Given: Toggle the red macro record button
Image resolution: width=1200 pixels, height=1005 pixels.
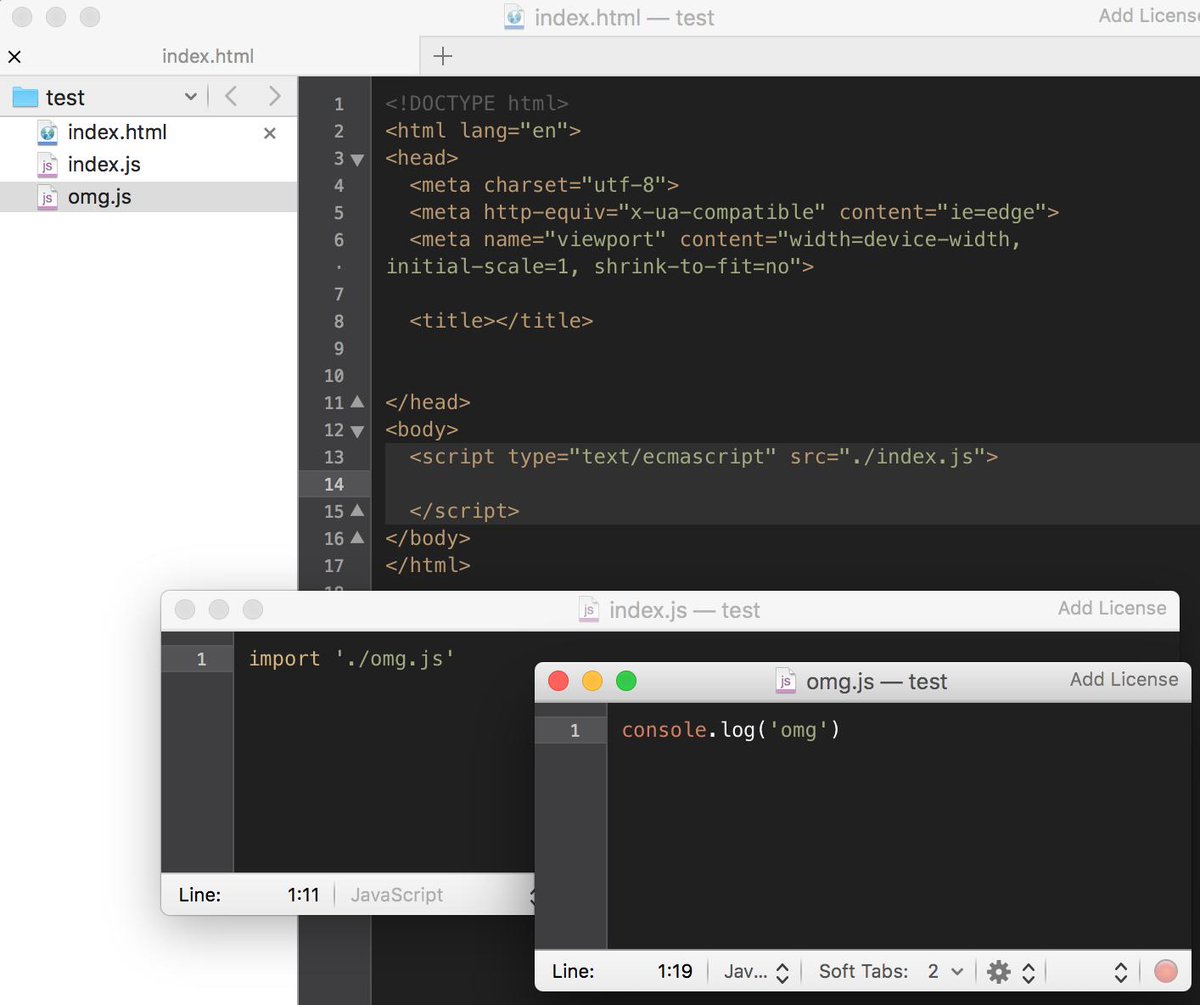Looking at the screenshot, I should [x=1165, y=971].
